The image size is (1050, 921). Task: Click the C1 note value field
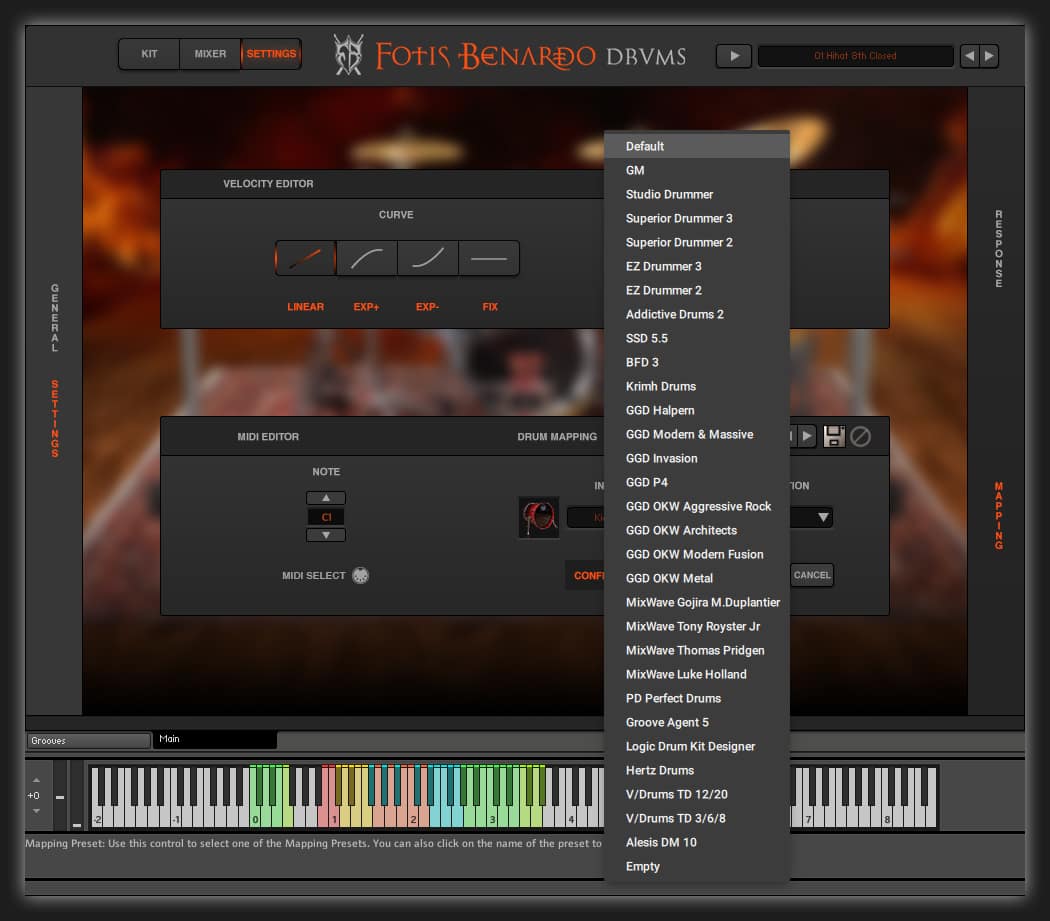point(326,516)
